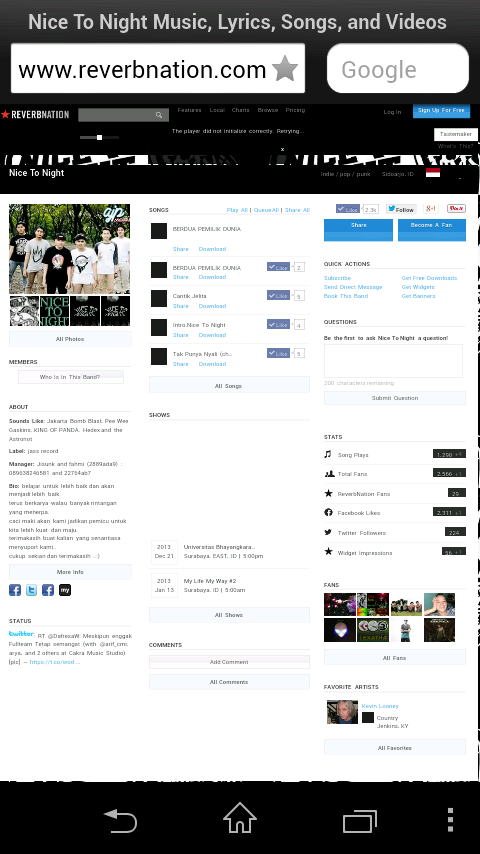Image resolution: width=480 pixels, height=854 pixels.
Task: Click the Total Fans people icon
Action: (x=329, y=473)
